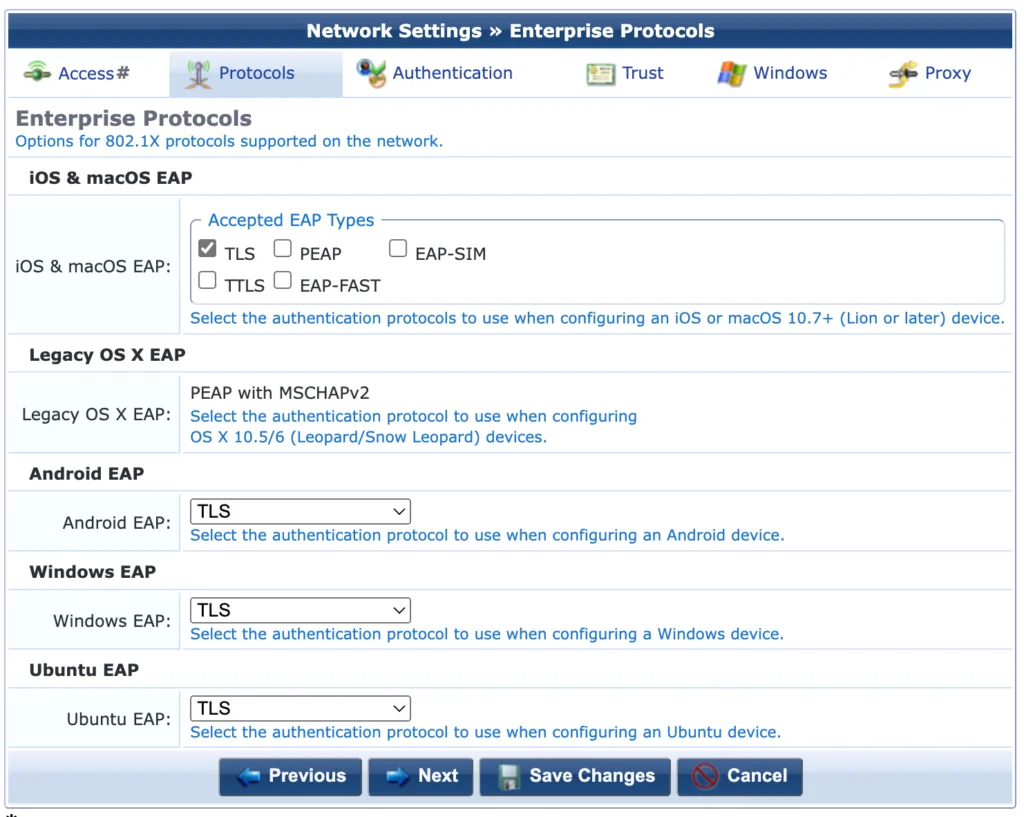Open the Windows EAP protocol dropdown
The height and width of the screenshot is (817, 1024).
point(300,609)
